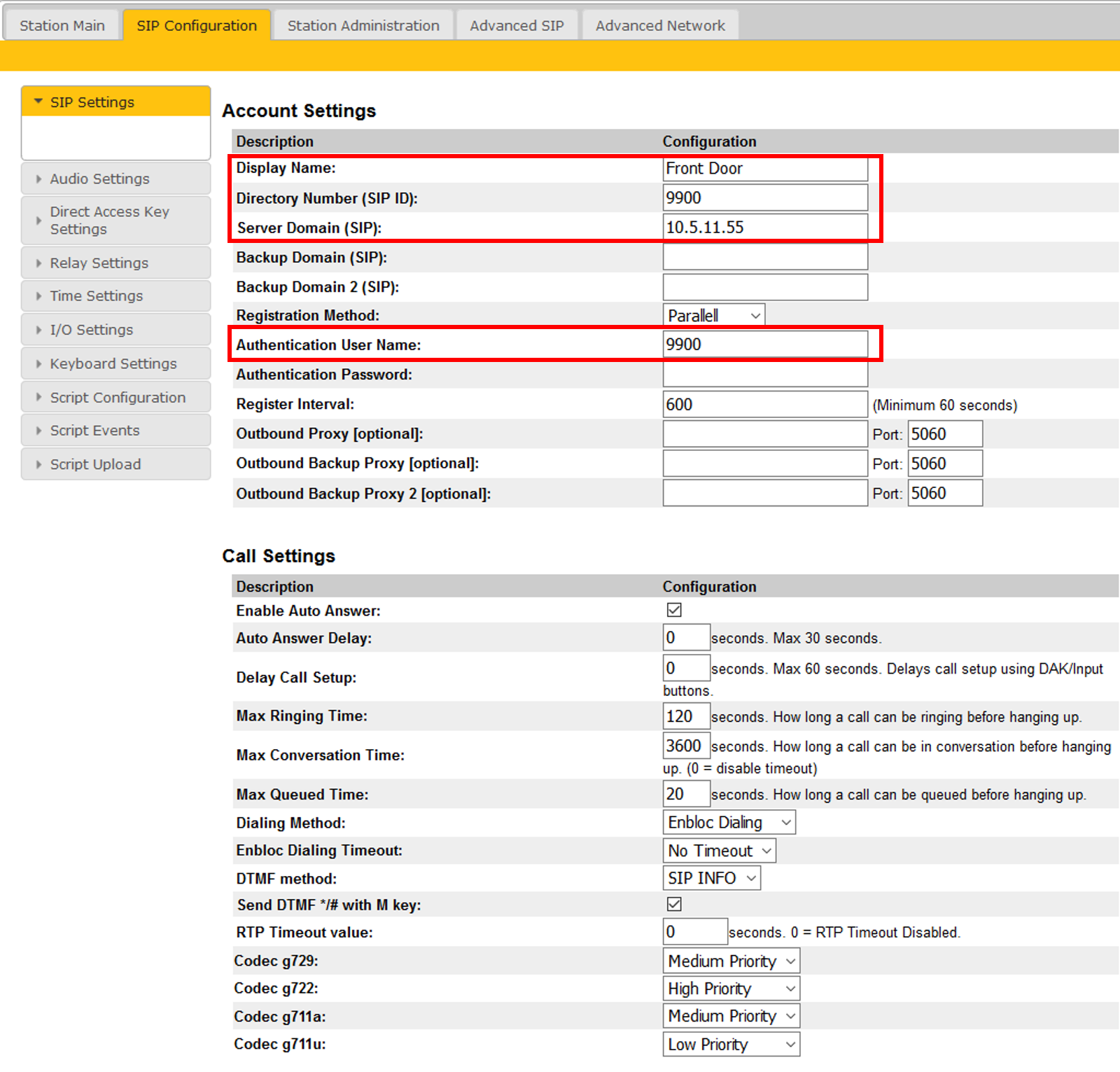
Task: Open the Station Main tab
Action: 62,26
